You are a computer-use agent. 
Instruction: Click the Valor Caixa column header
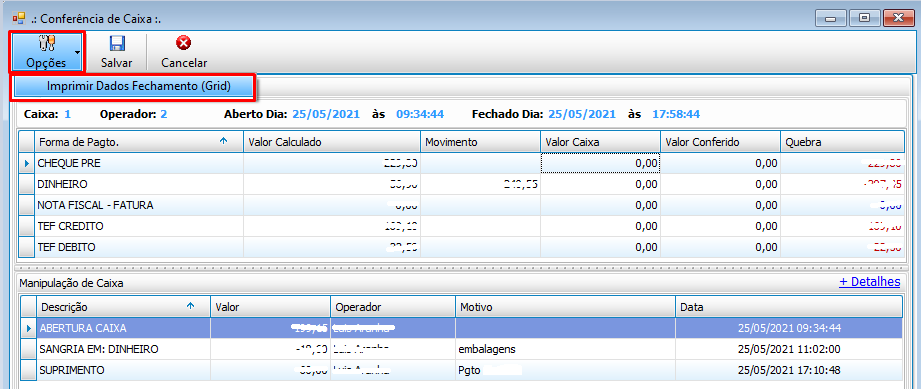click(600, 142)
